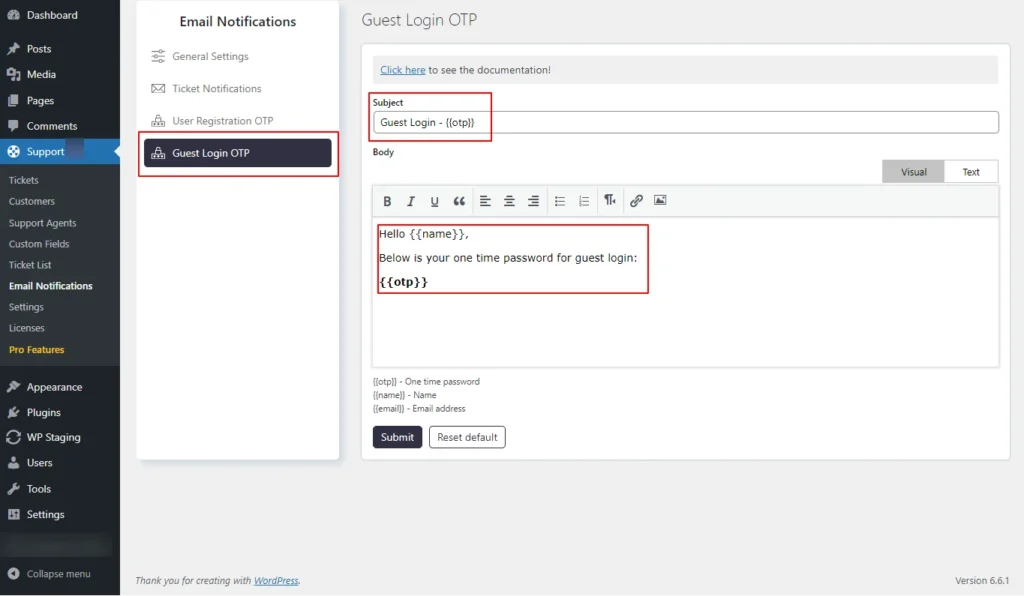
Task: Submit the Guest Login OTP template
Action: click(397, 436)
